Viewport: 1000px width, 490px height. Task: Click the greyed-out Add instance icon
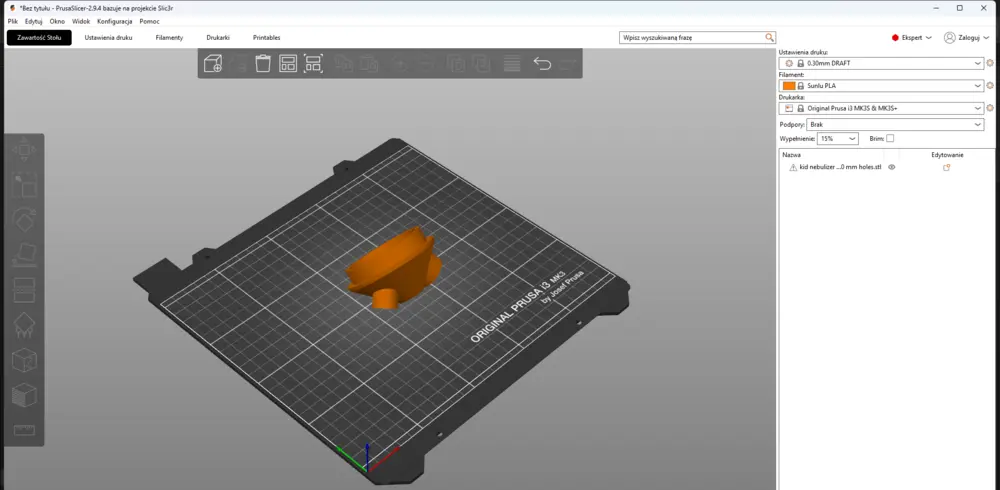tap(401, 64)
